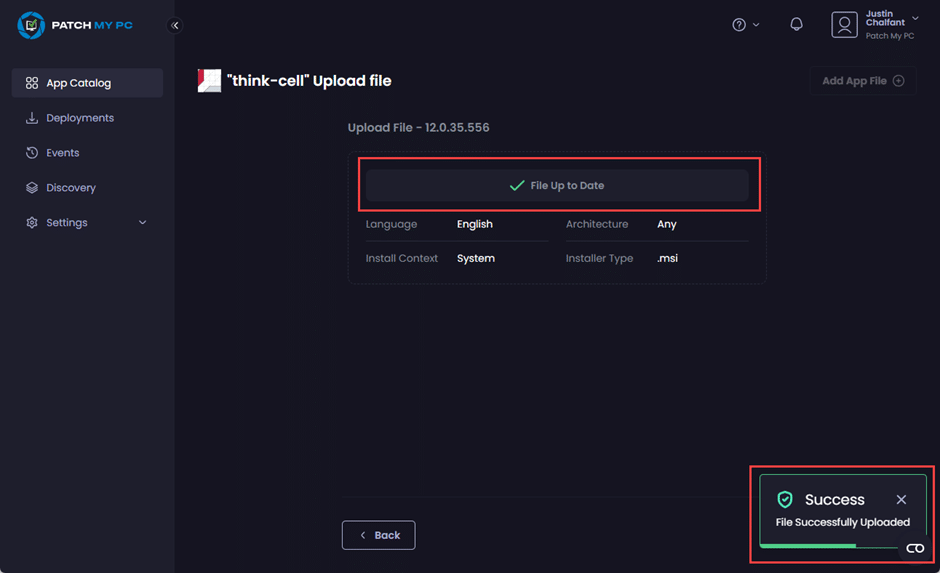Screen dimensions: 940x573
Task: Dismiss the Success notification with X
Action: 901,499
